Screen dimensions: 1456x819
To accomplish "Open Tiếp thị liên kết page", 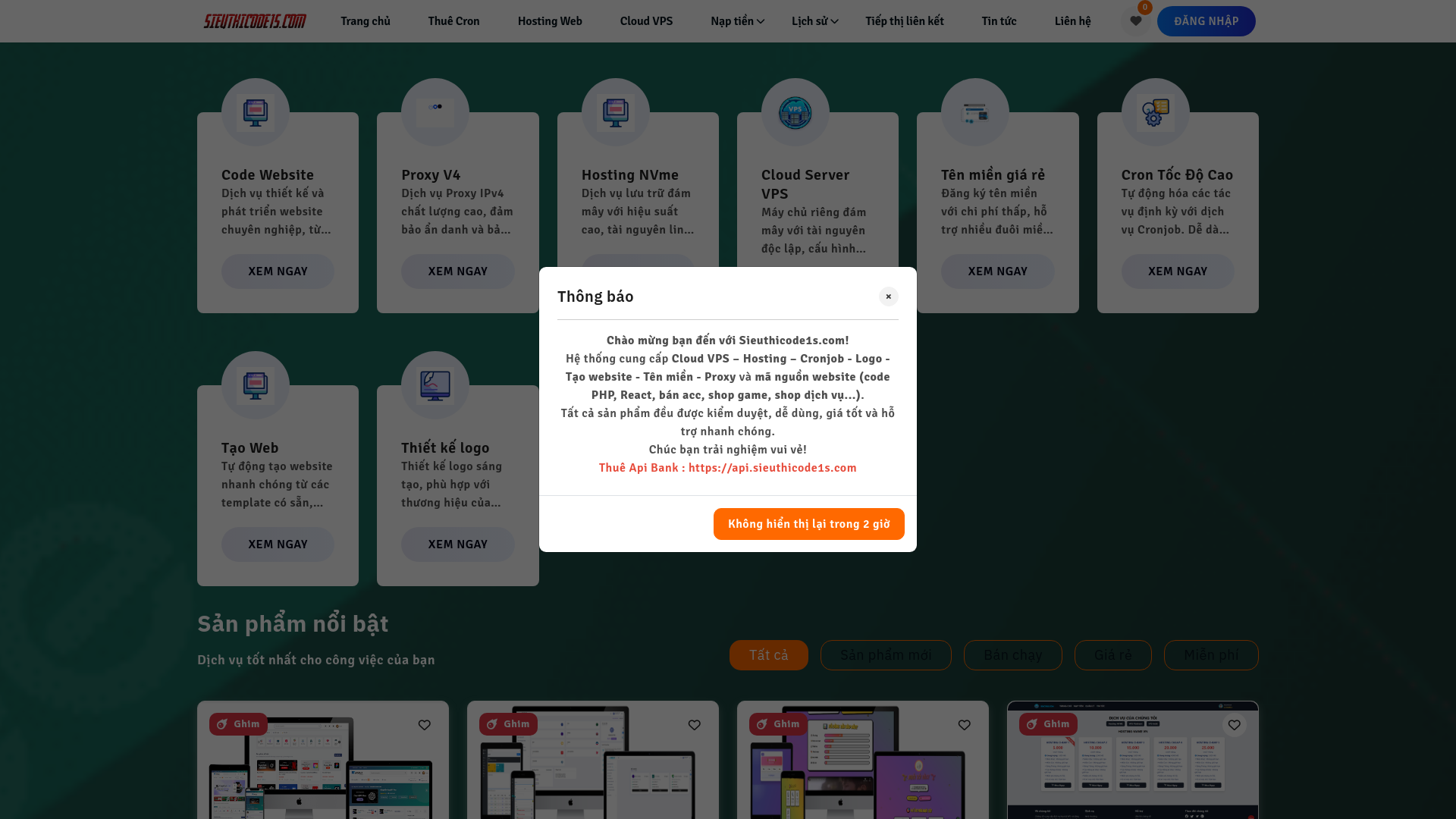I will pos(905,21).
